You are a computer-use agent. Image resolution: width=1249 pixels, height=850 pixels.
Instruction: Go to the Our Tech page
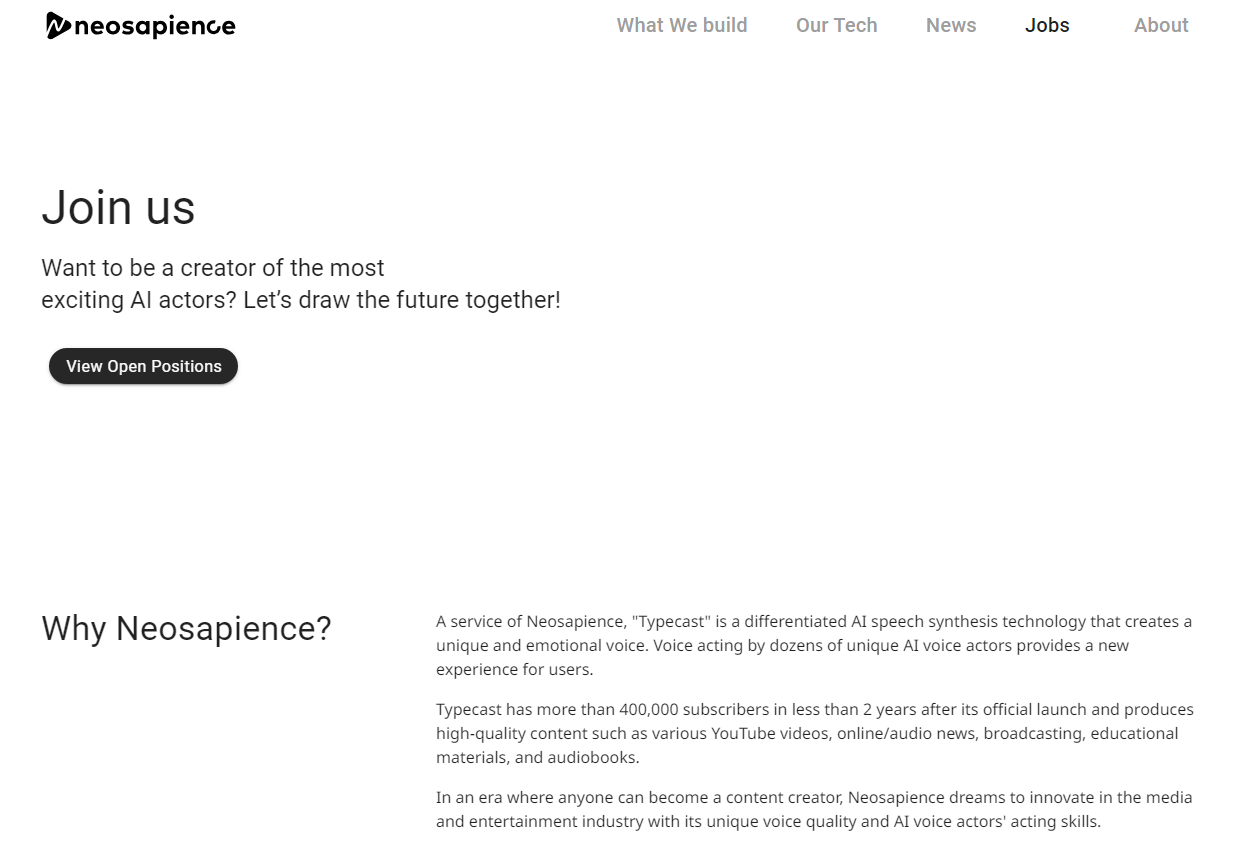(836, 25)
